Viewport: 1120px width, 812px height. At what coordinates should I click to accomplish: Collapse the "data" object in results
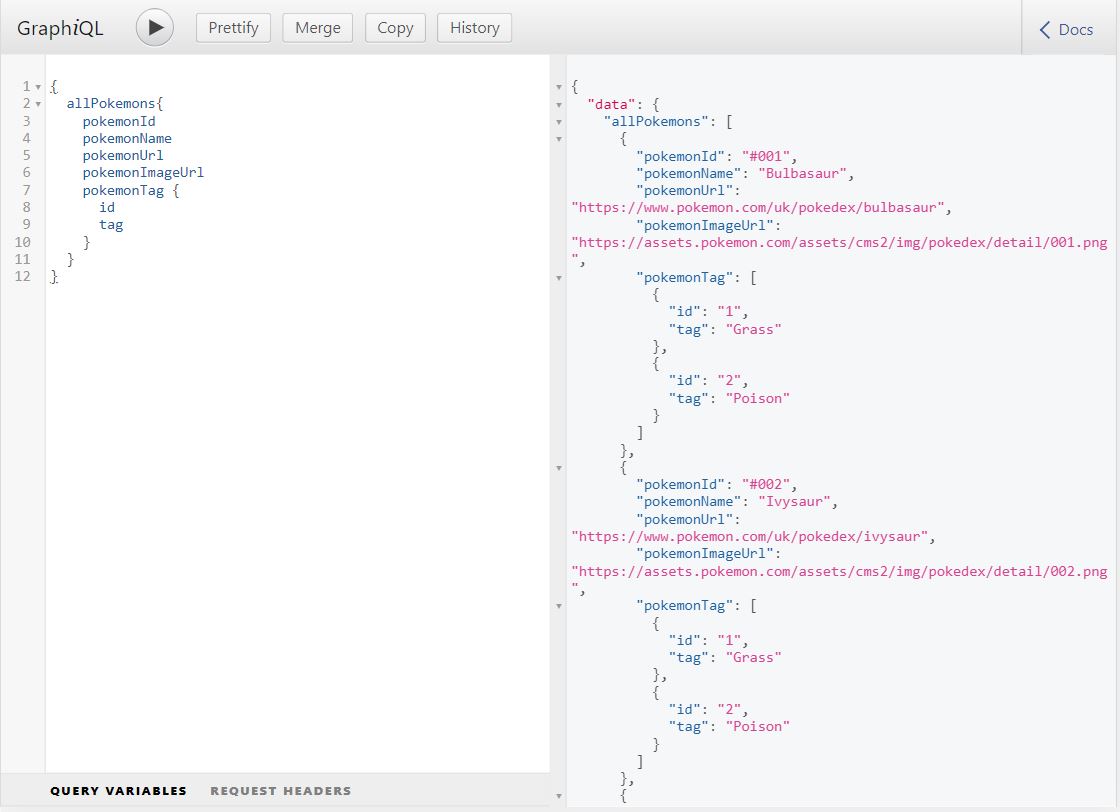tap(559, 105)
